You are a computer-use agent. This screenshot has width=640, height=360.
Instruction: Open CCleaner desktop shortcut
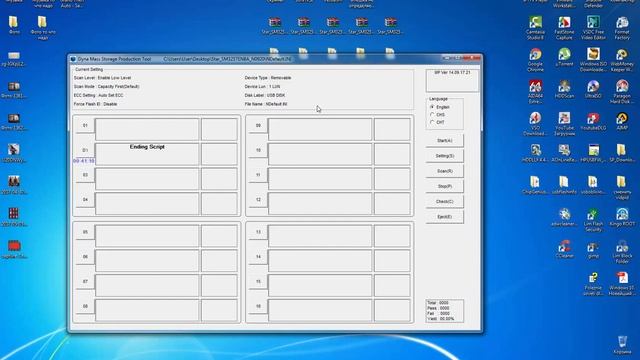point(564,249)
